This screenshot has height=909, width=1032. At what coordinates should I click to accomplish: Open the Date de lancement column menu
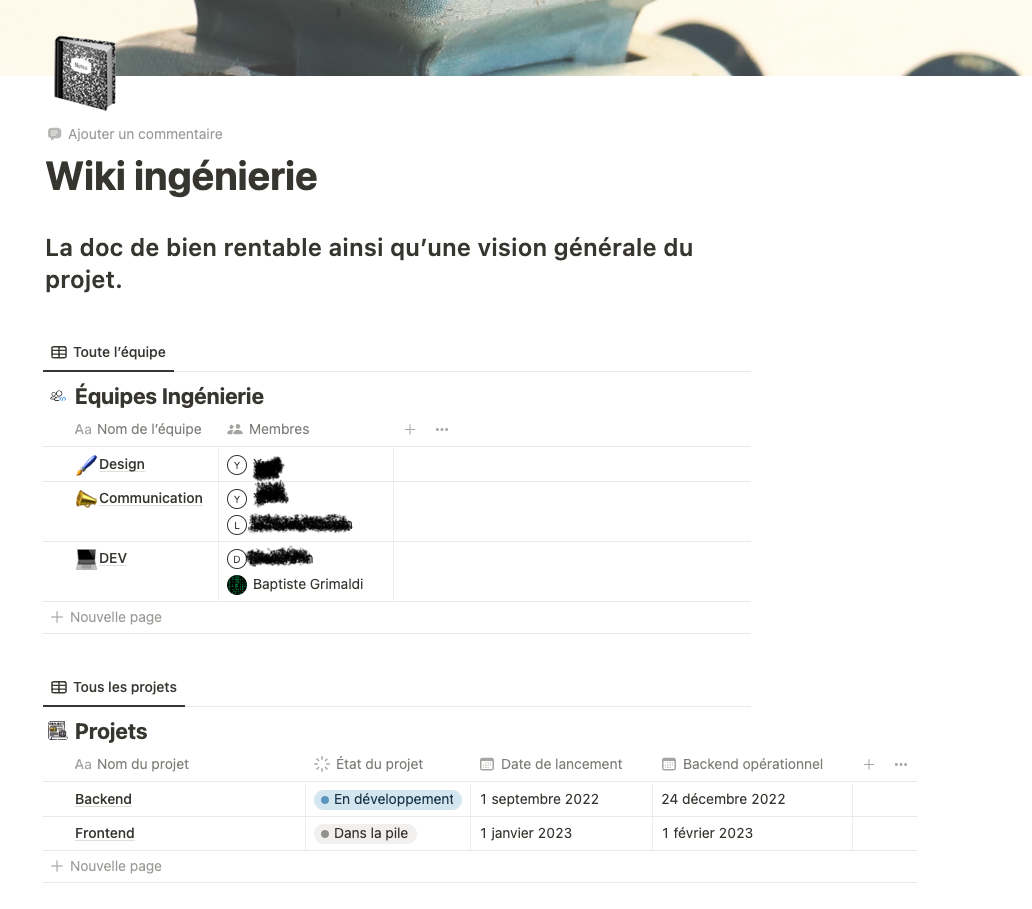[x=560, y=764]
